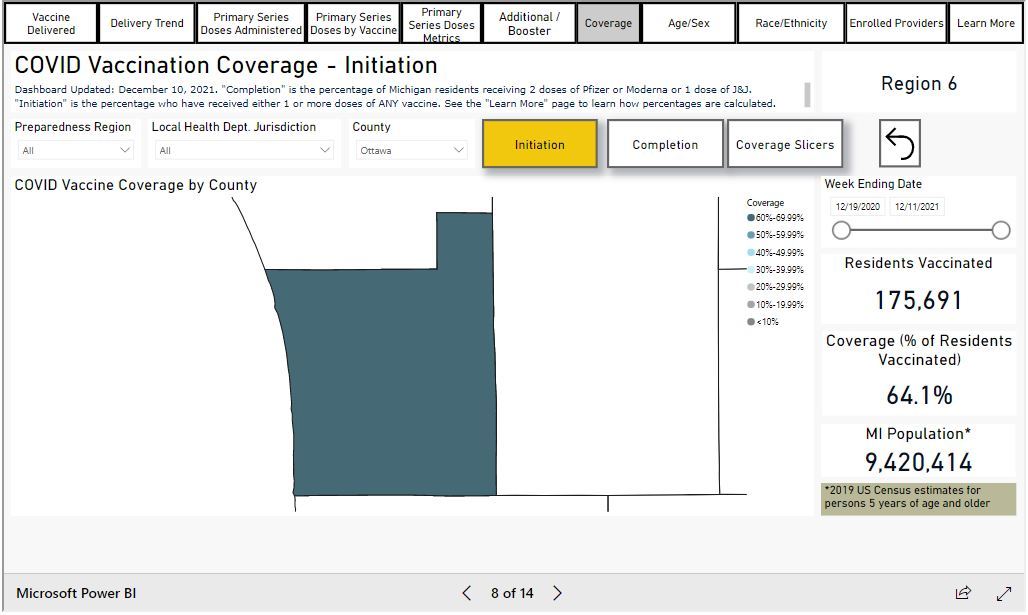The image size is (1028, 615).
Task: Toggle the Completion view button
Action: (x=665, y=144)
